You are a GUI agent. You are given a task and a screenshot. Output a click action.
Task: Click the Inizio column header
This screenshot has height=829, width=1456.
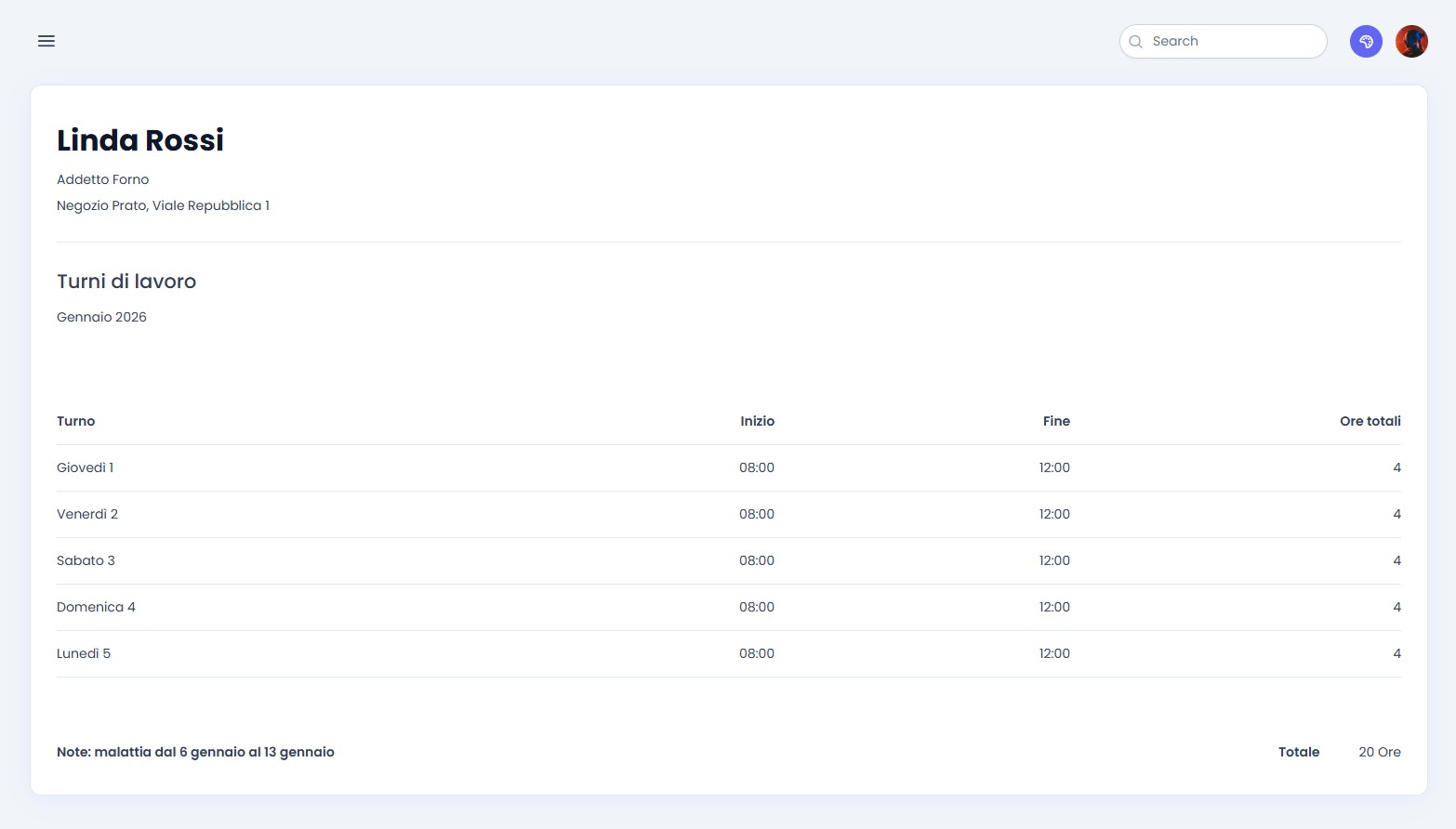[x=757, y=421]
